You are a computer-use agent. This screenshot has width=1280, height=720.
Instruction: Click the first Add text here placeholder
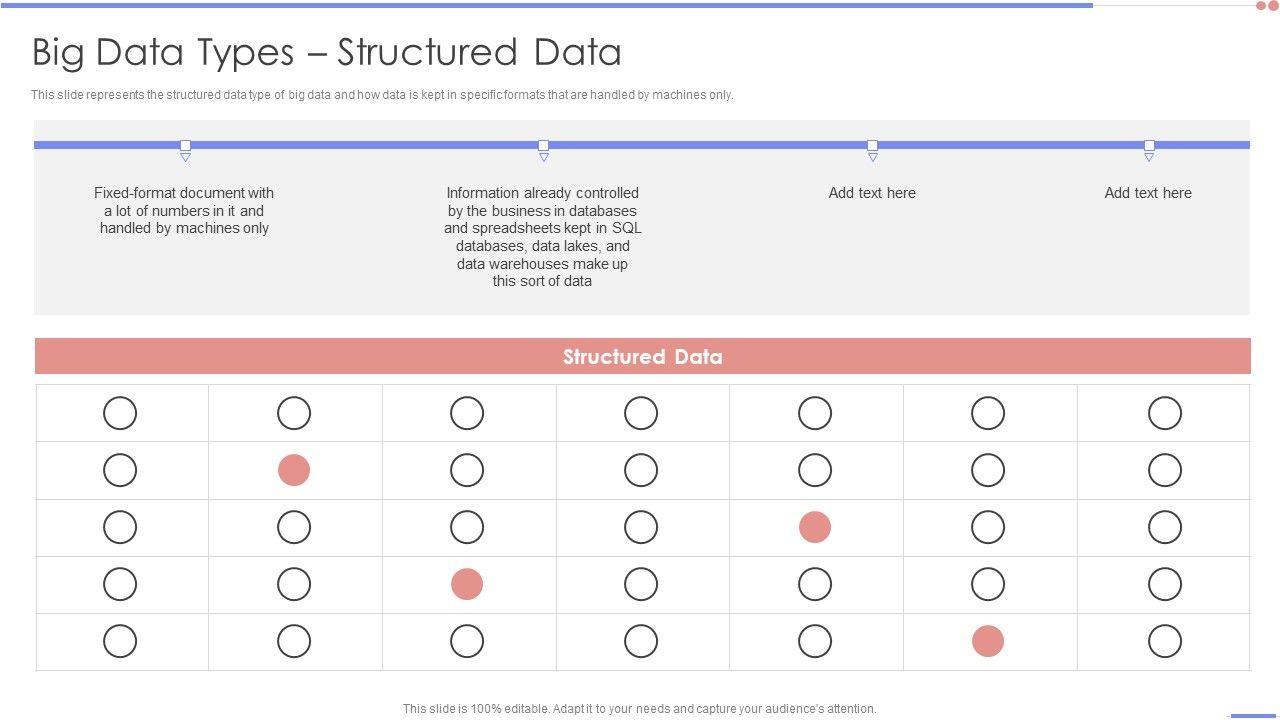tap(872, 193)
